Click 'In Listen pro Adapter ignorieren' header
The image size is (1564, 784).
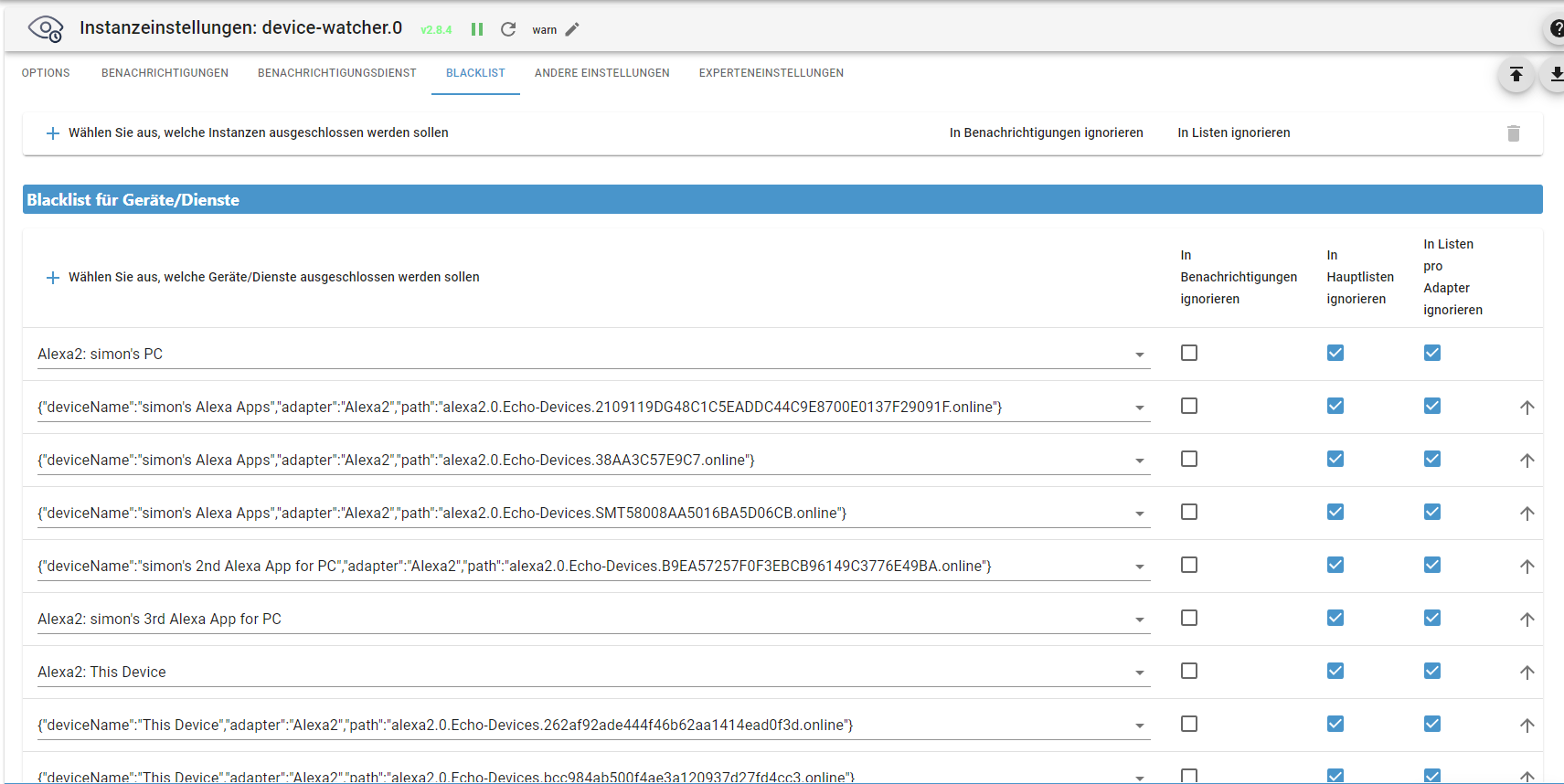(x=1452, y=278)
